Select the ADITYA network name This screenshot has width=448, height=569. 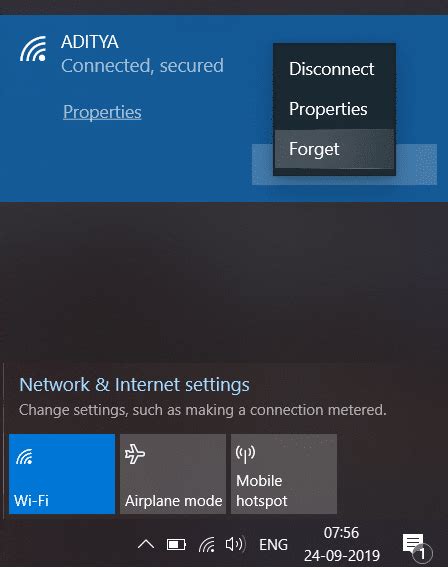coord(90,42)
